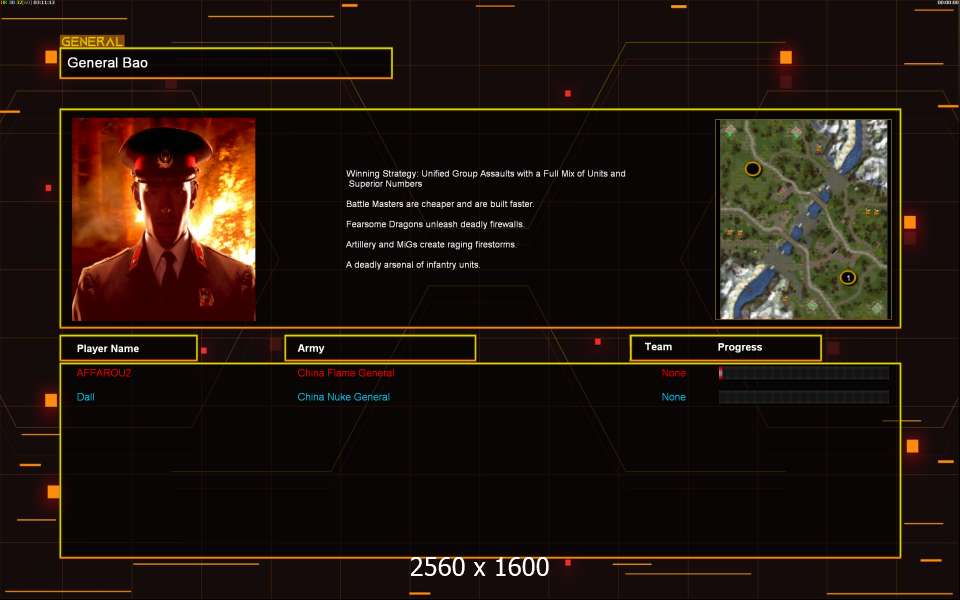Select the GENERAL tab label
Screen dimensions: 960x600
pyautogui.click(x=92, y=42)
